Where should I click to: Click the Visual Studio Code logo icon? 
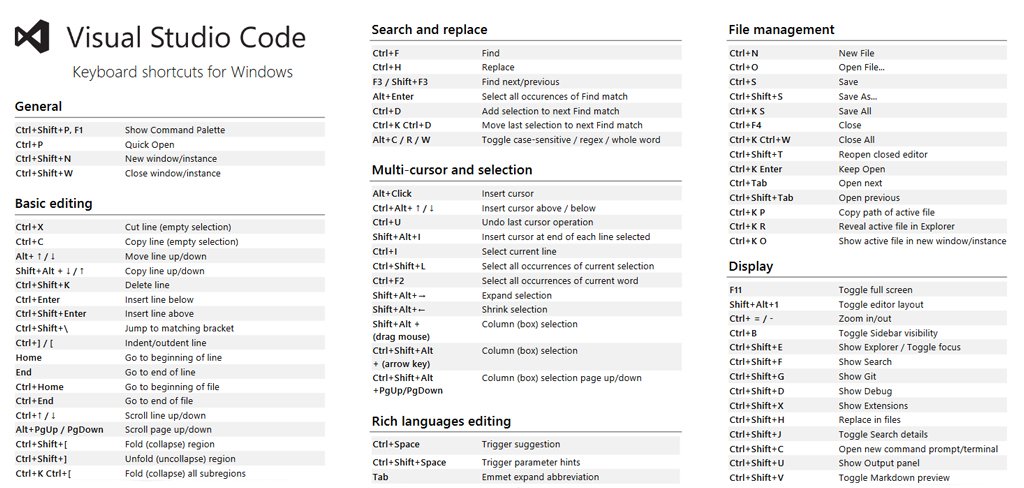pyautogui.click(x=32, y=37)
